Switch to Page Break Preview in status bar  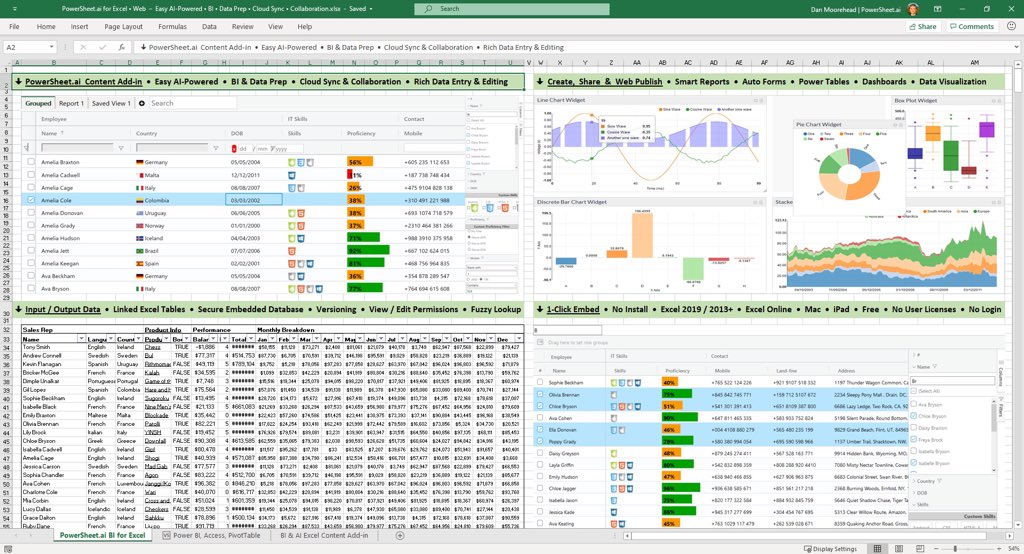(x=920, y=548)
